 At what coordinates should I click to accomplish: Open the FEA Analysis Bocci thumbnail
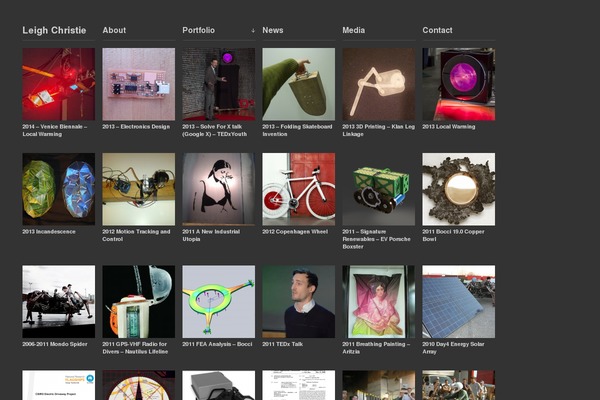(218, 302)
